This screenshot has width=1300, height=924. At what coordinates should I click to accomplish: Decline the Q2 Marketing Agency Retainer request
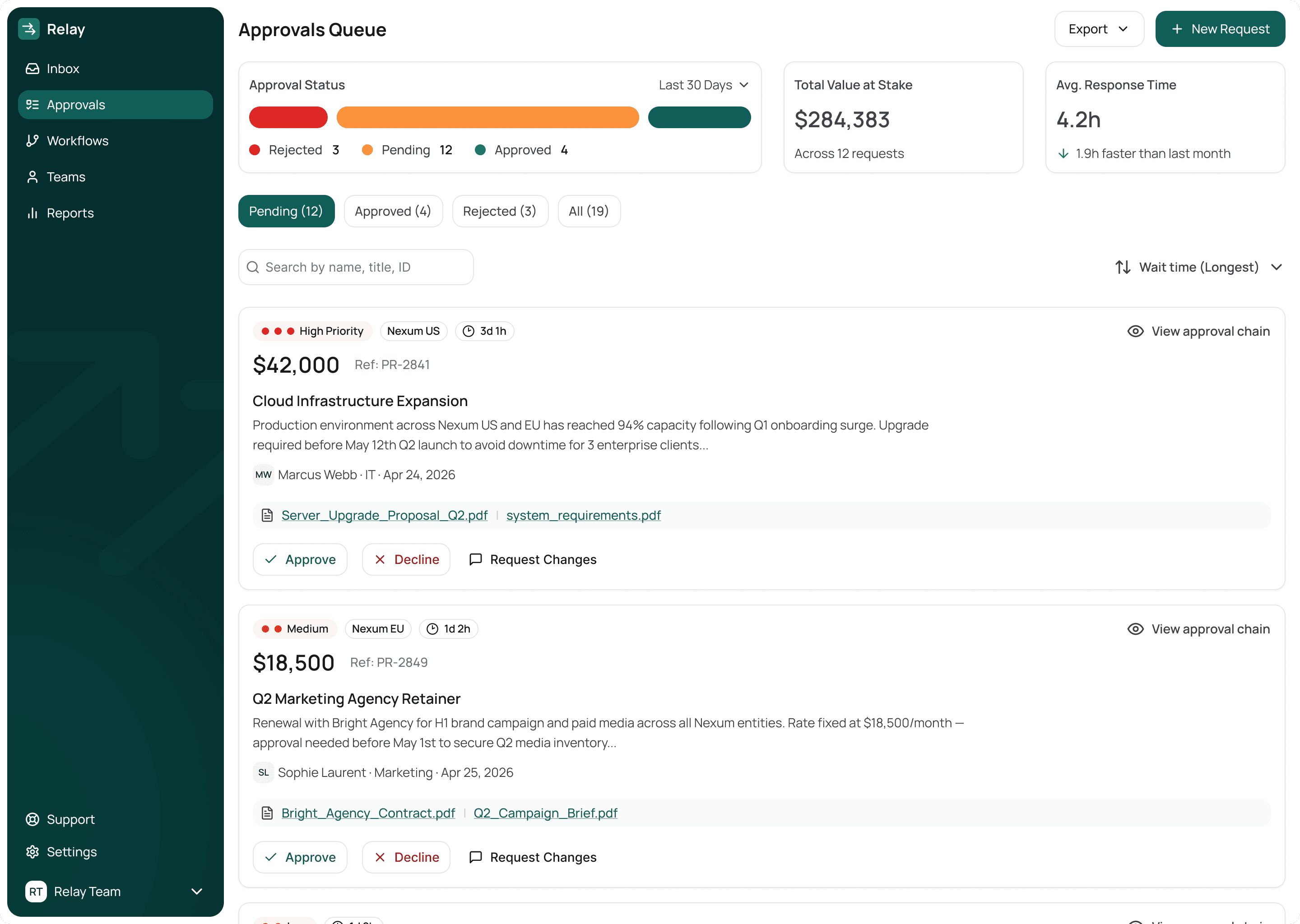tap(406, 857)
